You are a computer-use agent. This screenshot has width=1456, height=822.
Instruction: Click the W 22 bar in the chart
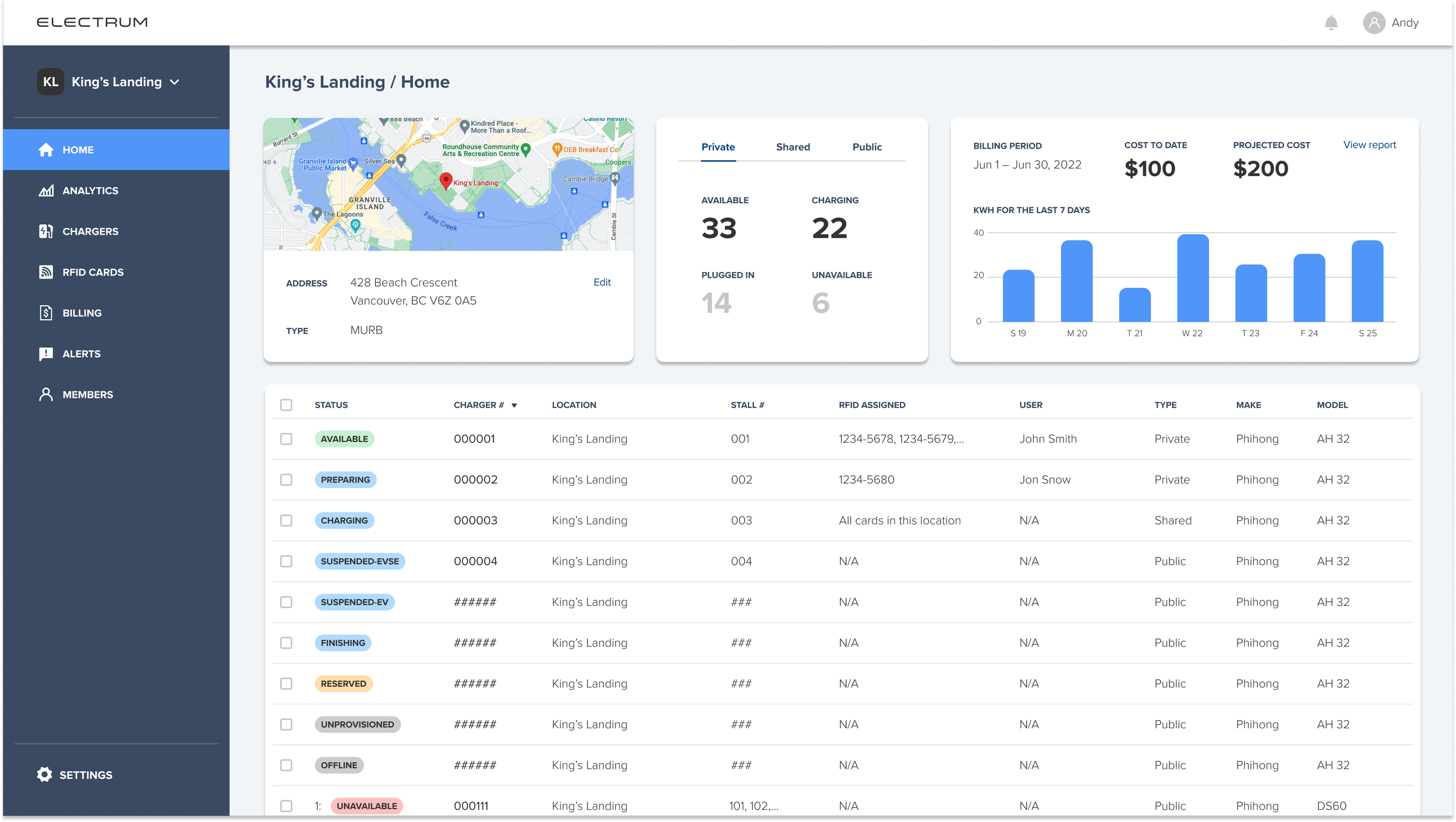click(x=1192, y=278)
